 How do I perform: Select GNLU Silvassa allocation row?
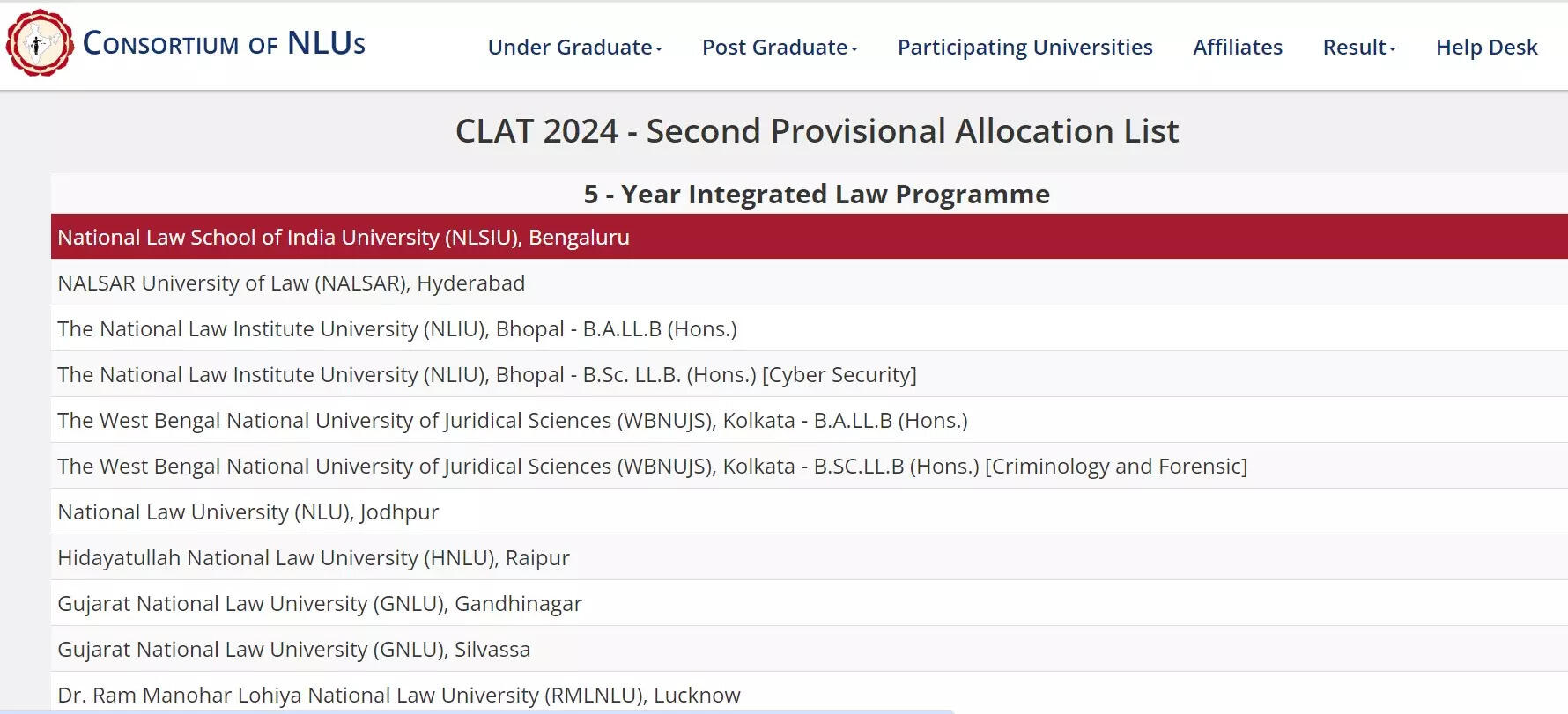click(x=810, y=649)
